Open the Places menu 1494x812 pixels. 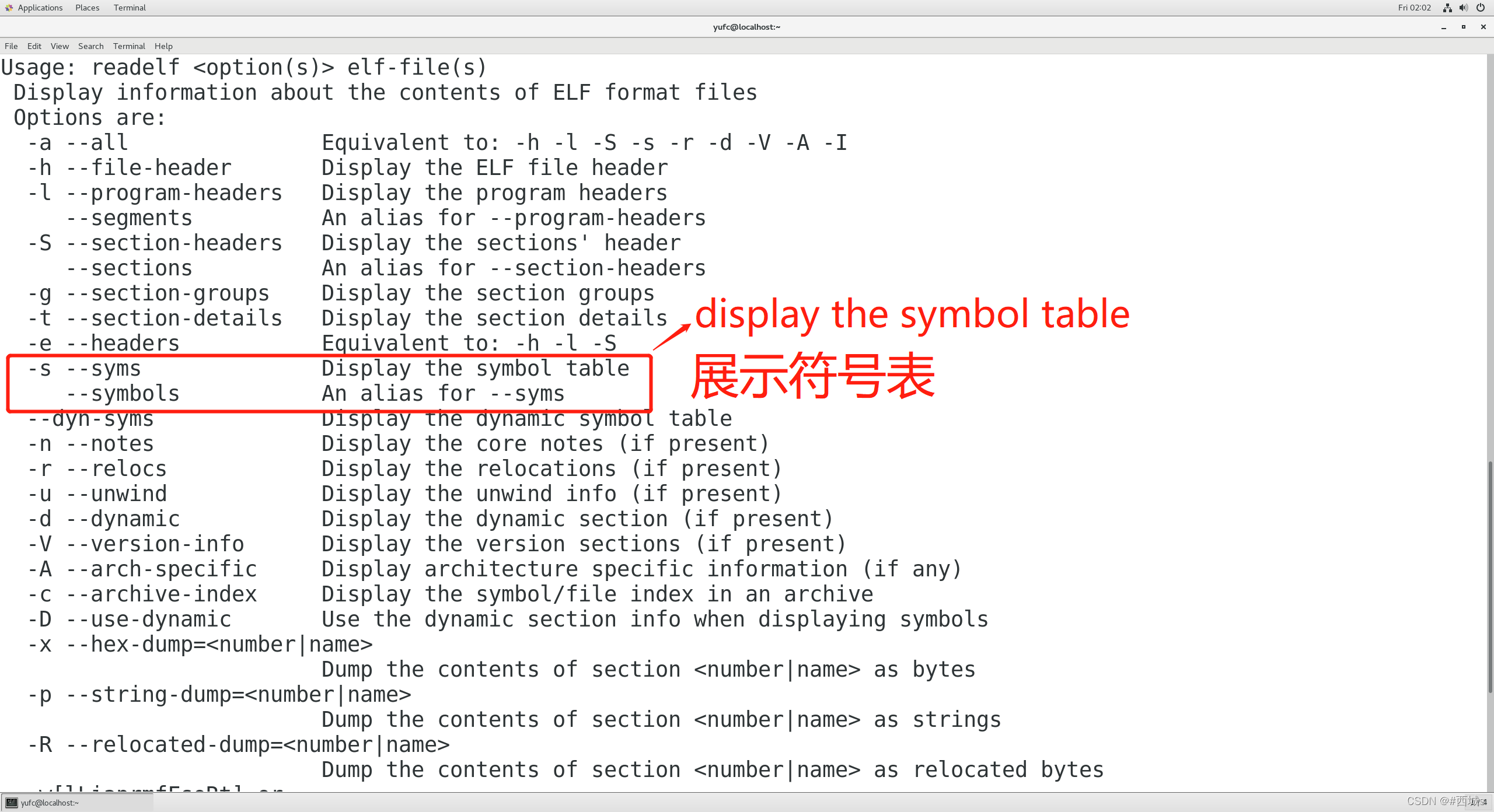point(87,8)
